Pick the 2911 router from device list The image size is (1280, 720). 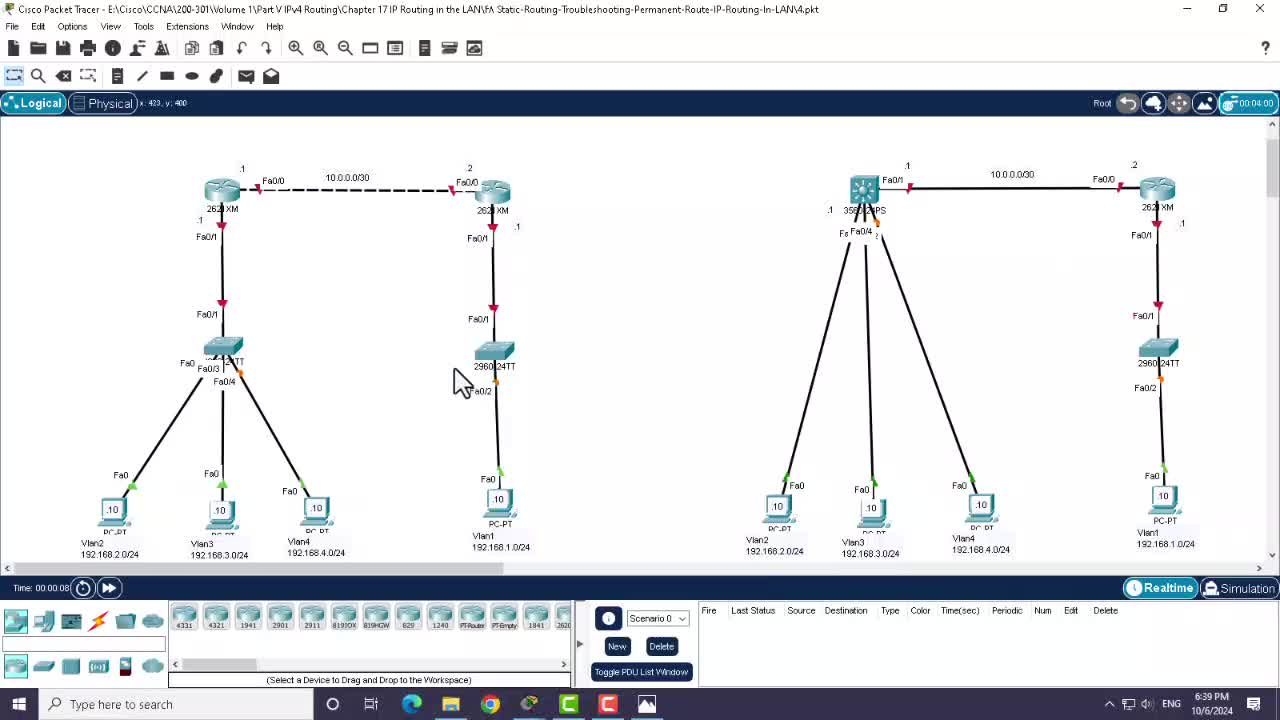point(312,618)
